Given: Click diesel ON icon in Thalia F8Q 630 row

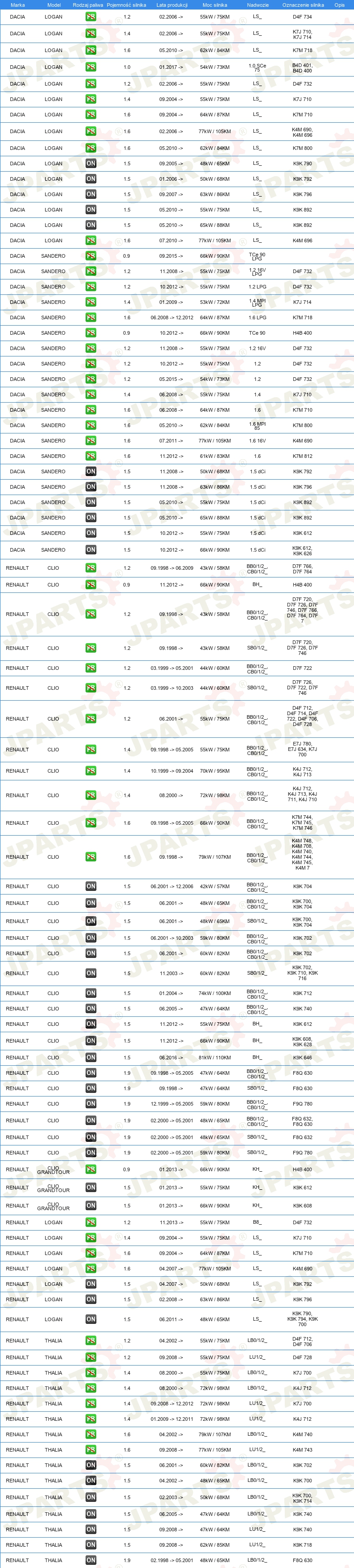Looking at the screenshot, I should click(x=91, y=1559).
